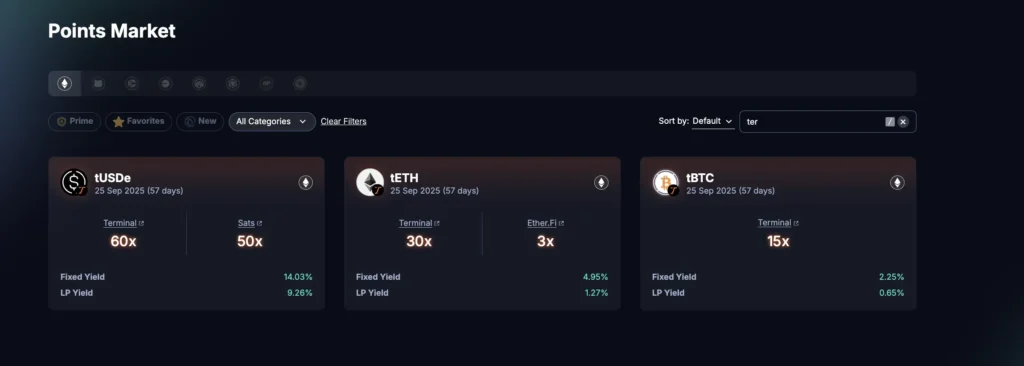The height and width of the screenshot is (366, 1024).
Task: Open the Ether.Fi external link
Action: (x=545, y=223)
